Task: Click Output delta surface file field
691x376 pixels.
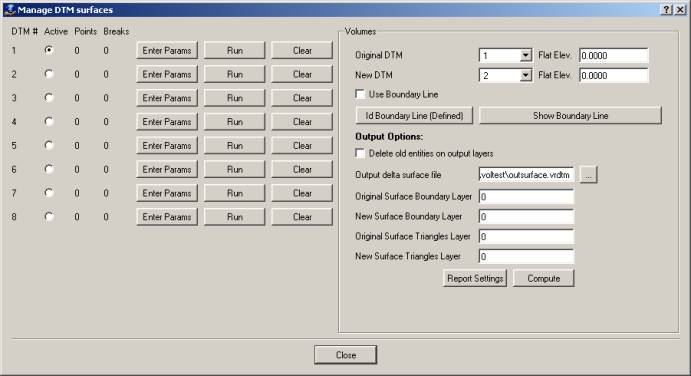Action: coord(526,175)
